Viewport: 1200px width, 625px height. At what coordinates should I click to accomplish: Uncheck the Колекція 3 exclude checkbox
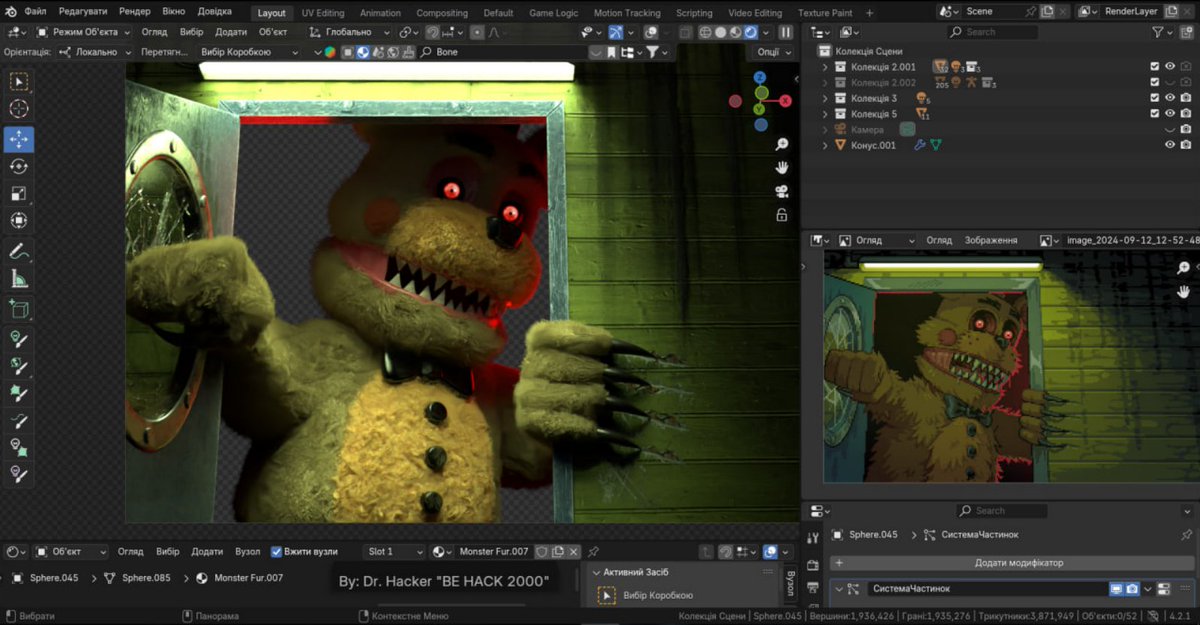pyautogui.click(x=1155, y=98)
